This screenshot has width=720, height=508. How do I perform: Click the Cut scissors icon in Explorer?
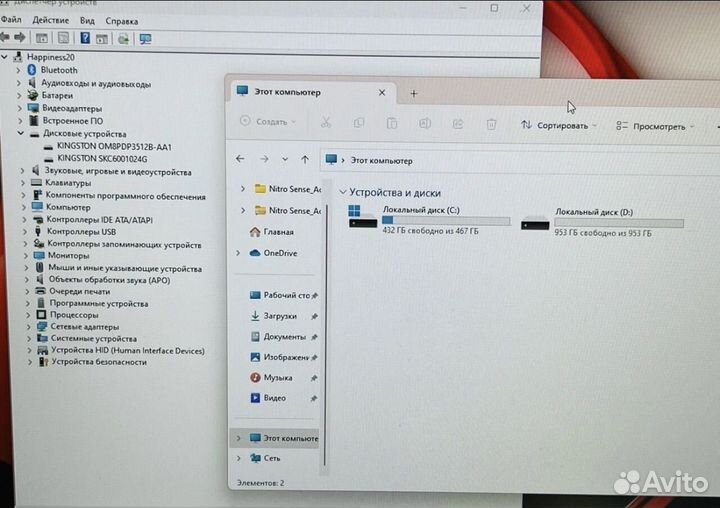coord(326,122)
